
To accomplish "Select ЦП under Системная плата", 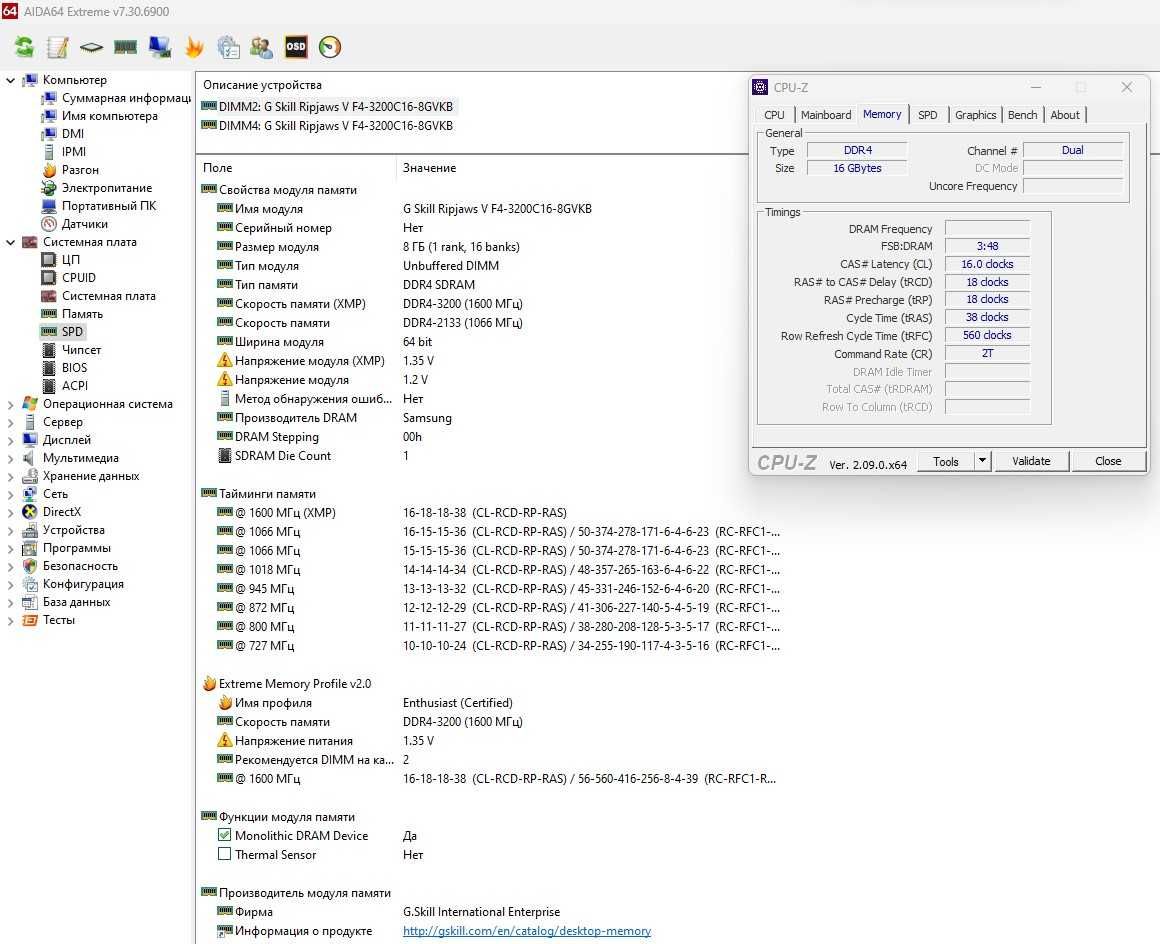I will pos(71,260).
